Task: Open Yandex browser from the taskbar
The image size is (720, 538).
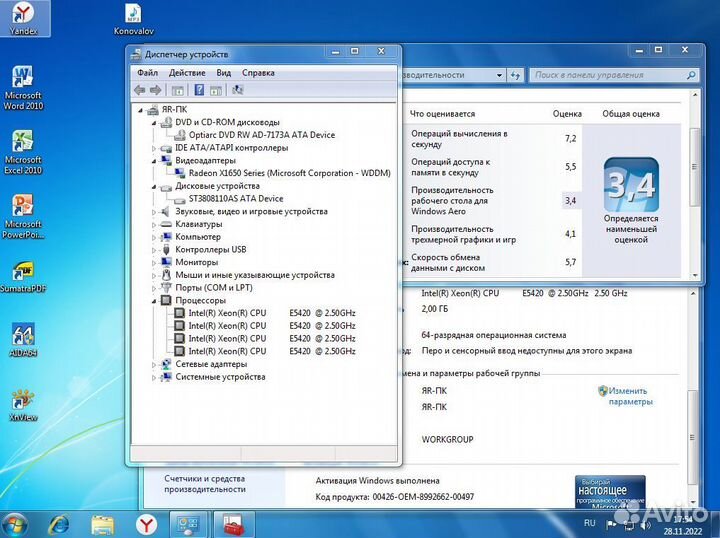Action: click(146, 524)
